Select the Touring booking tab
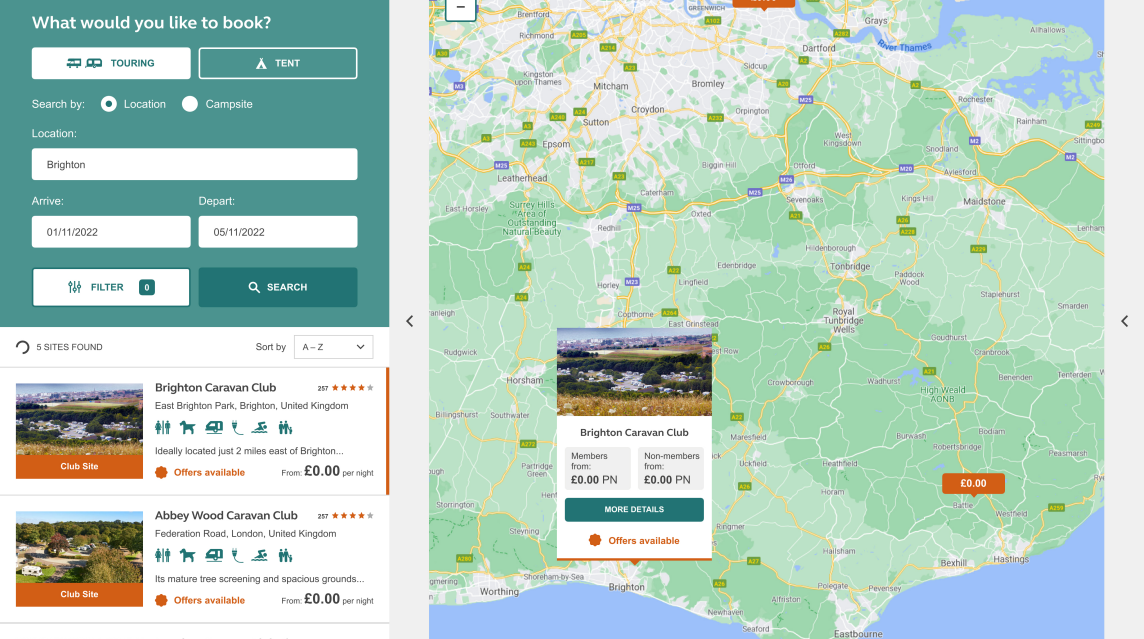The image size is (1144, 639). pyautogui.click(x=111, y=63)
